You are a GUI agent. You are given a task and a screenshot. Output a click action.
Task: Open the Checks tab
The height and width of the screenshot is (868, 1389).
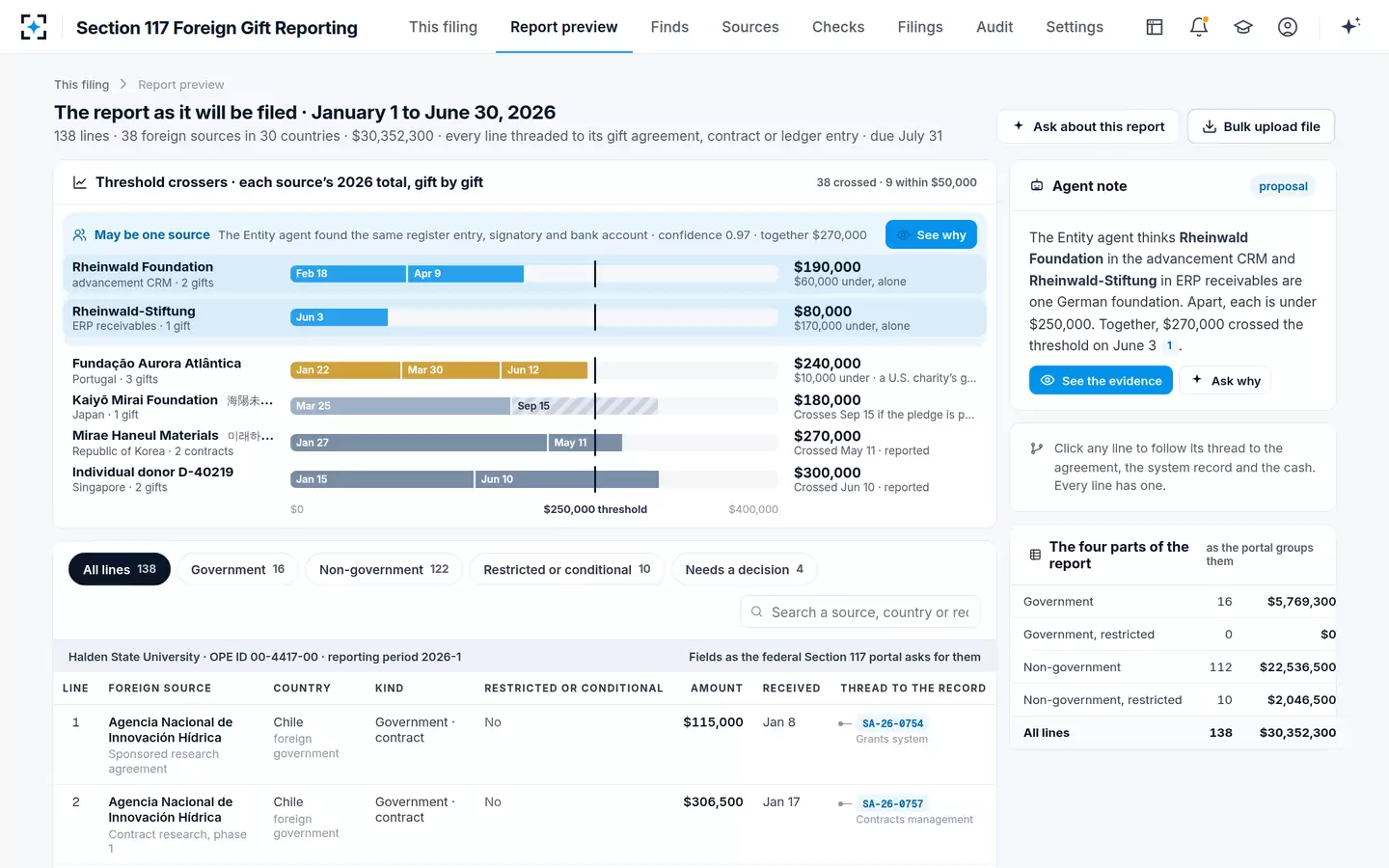coord(838,27)
